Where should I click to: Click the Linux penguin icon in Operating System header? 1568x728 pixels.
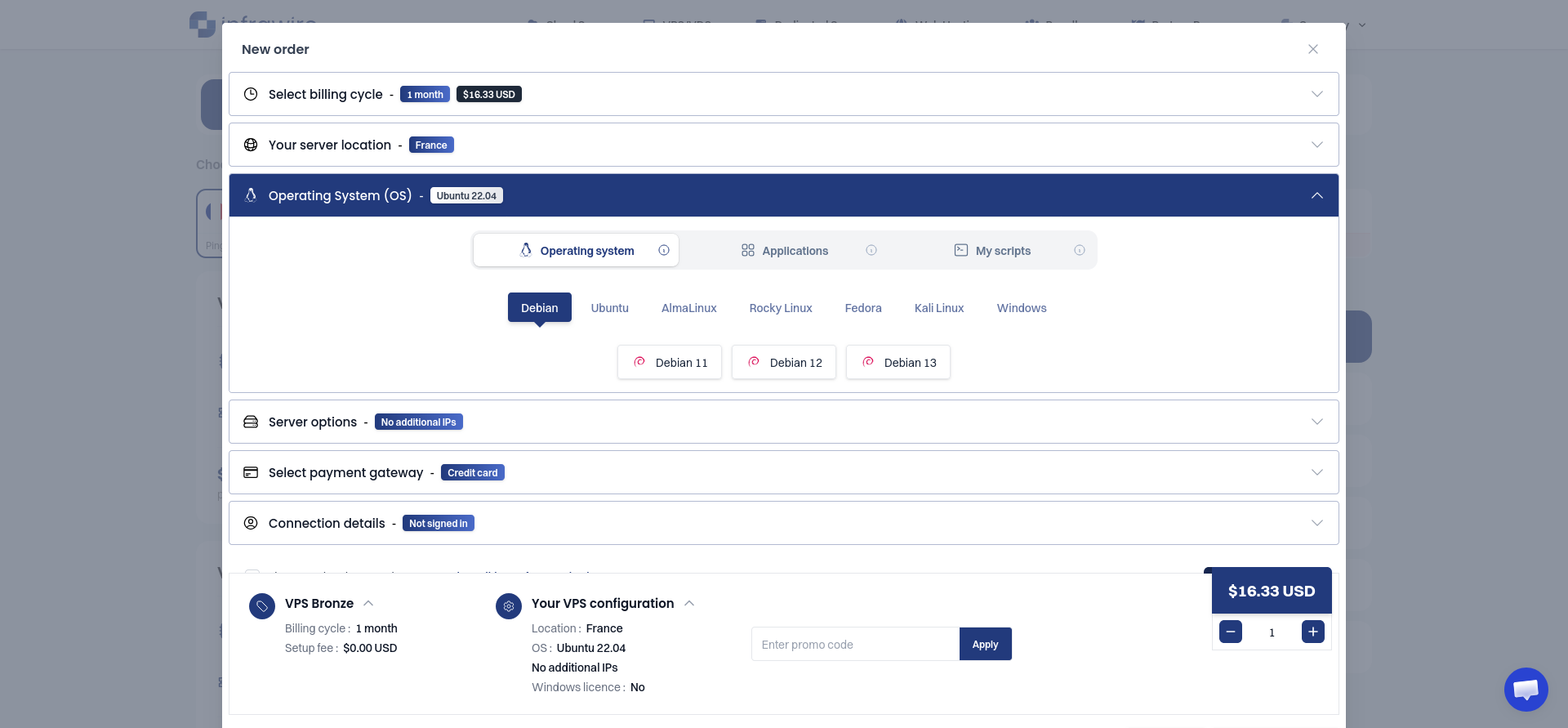[x=251, y=195]
